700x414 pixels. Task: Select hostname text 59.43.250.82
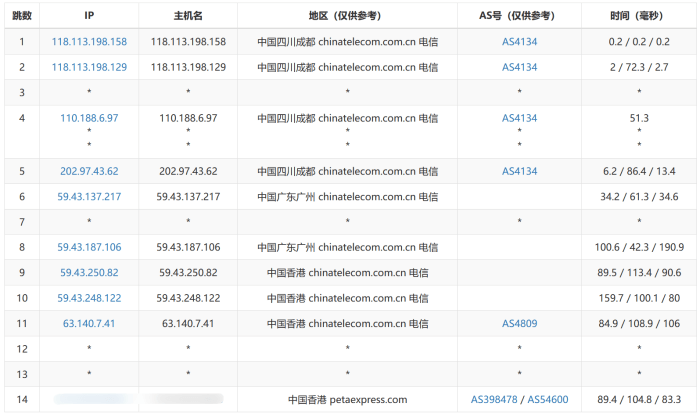[x=188, y=273]
